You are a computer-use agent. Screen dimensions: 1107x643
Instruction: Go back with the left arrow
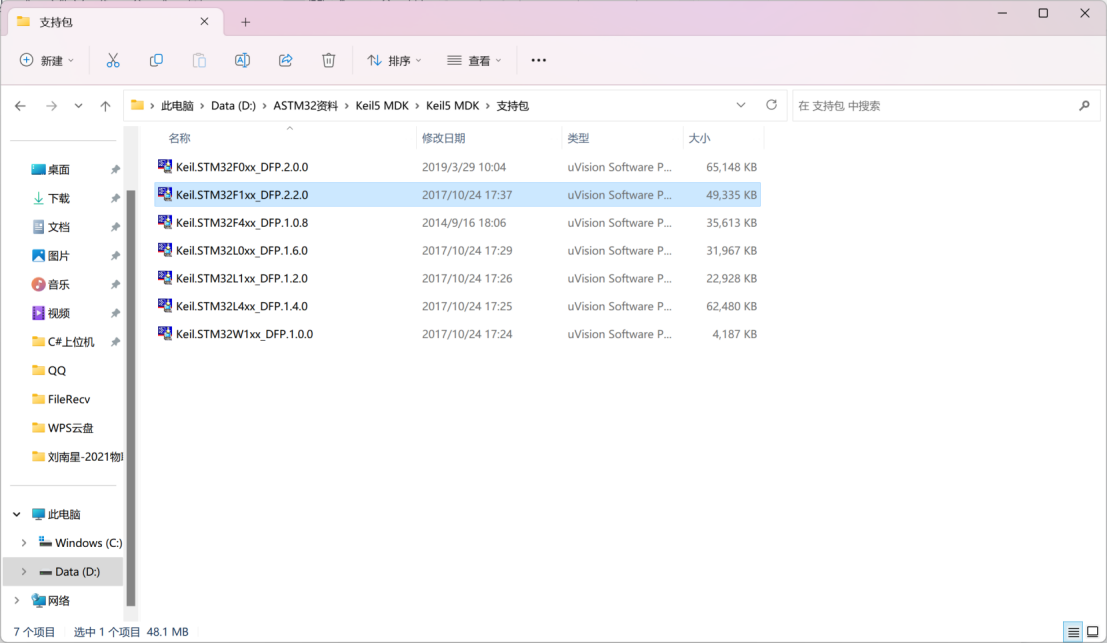click(x=20, y=106)
